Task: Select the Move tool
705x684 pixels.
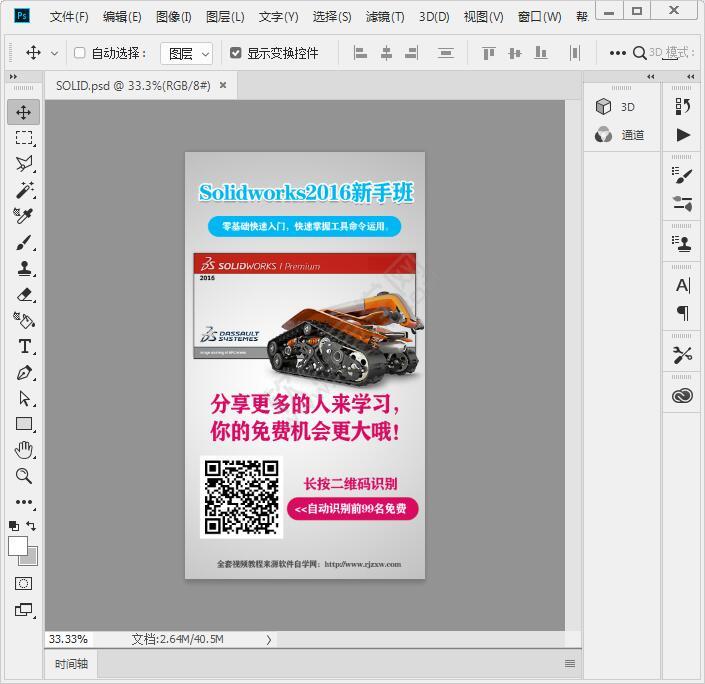Action: [x=24, y=112]
